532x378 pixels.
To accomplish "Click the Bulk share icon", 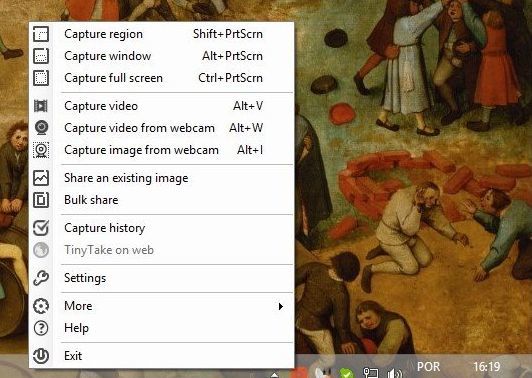I will 41,200.
